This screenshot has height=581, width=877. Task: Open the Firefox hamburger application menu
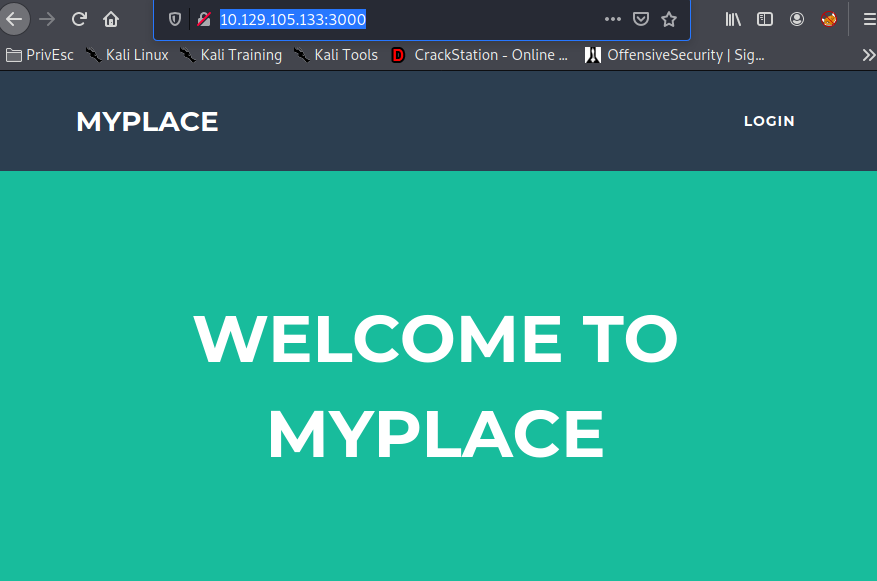(869, 19)
